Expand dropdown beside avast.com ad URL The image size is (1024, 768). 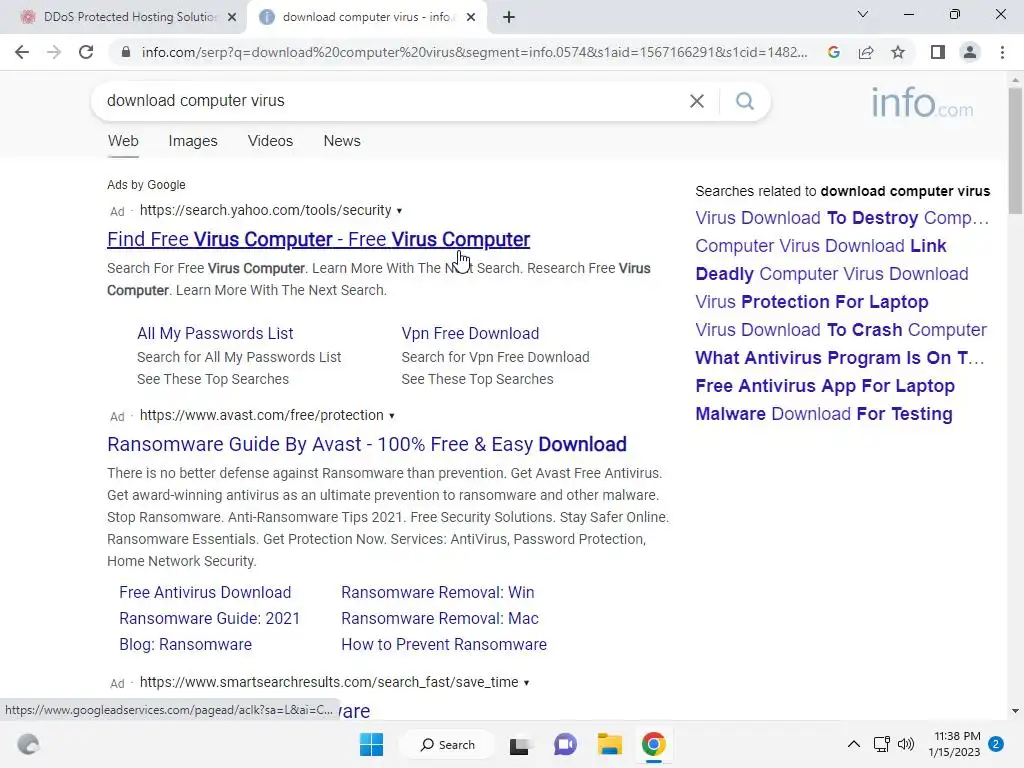click(x=392, y=416)
